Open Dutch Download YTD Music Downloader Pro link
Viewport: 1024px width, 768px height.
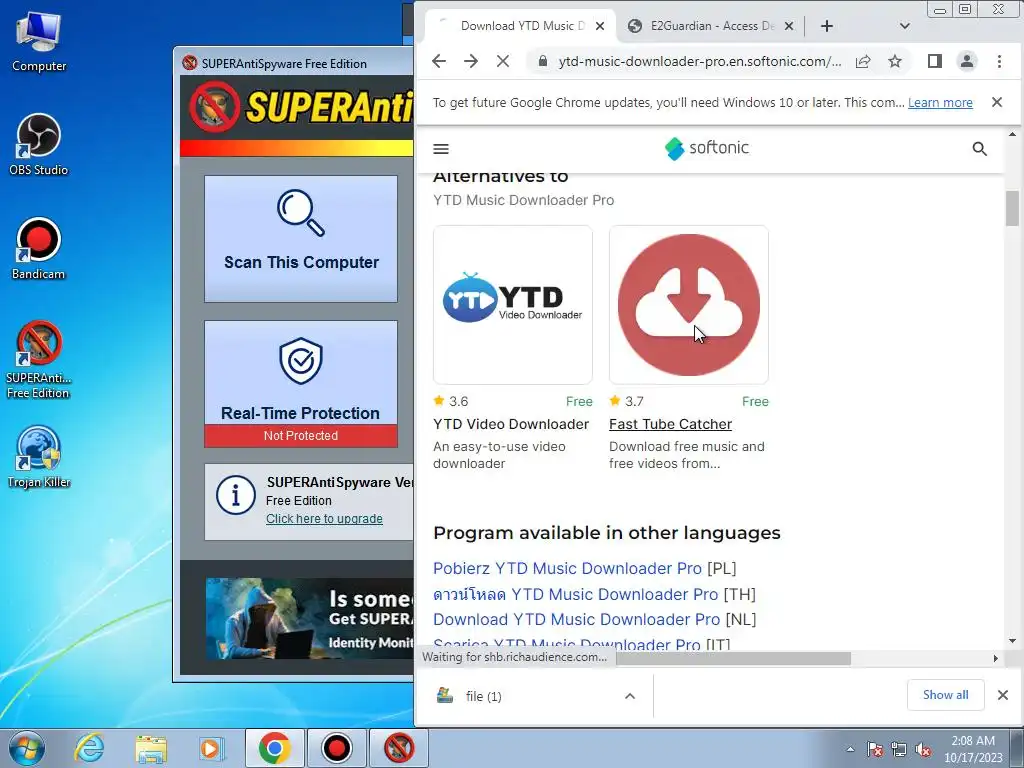click(x=576, y=619)
